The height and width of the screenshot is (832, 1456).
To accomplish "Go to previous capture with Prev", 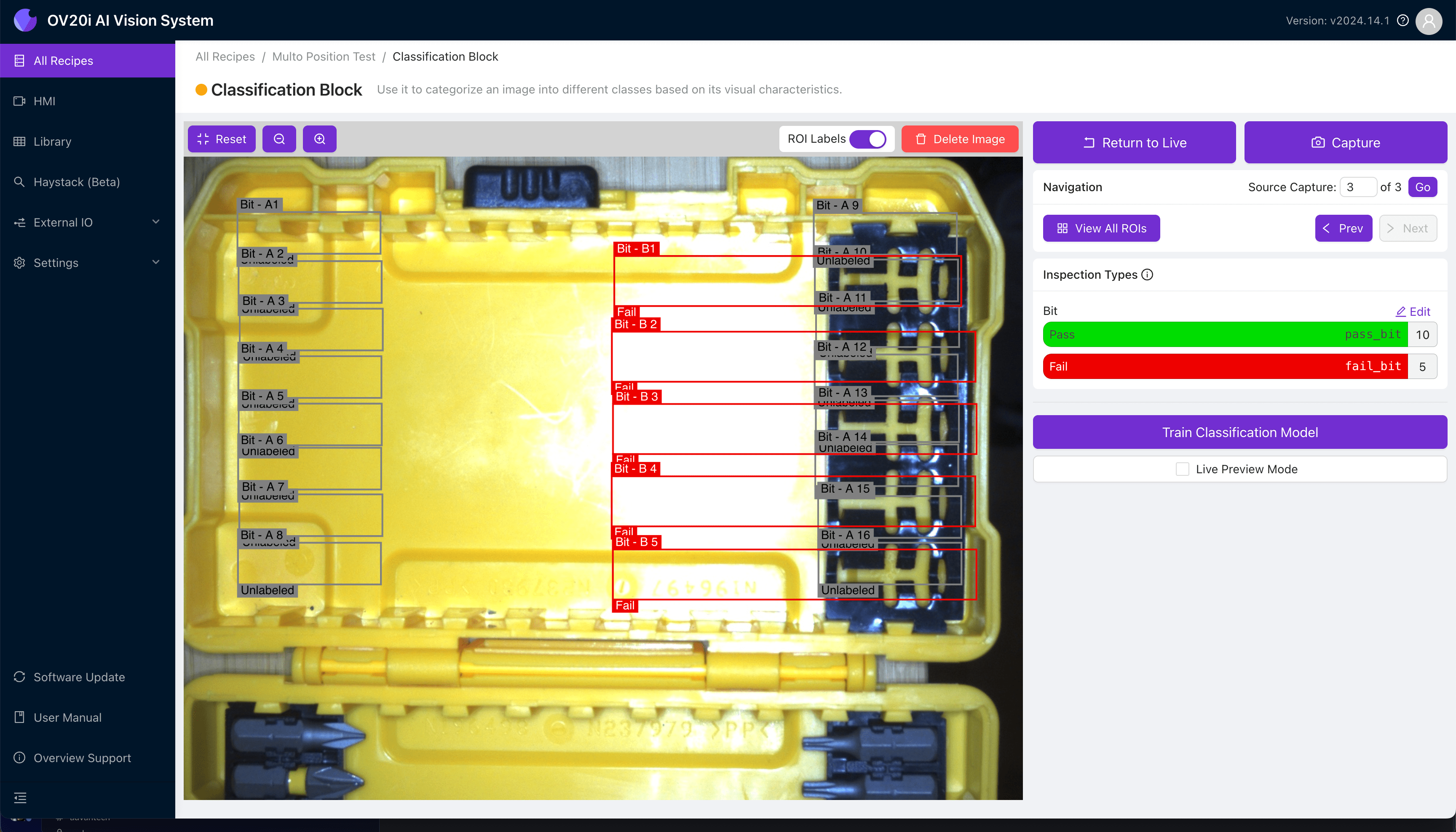I will [x=1343, y=228].
